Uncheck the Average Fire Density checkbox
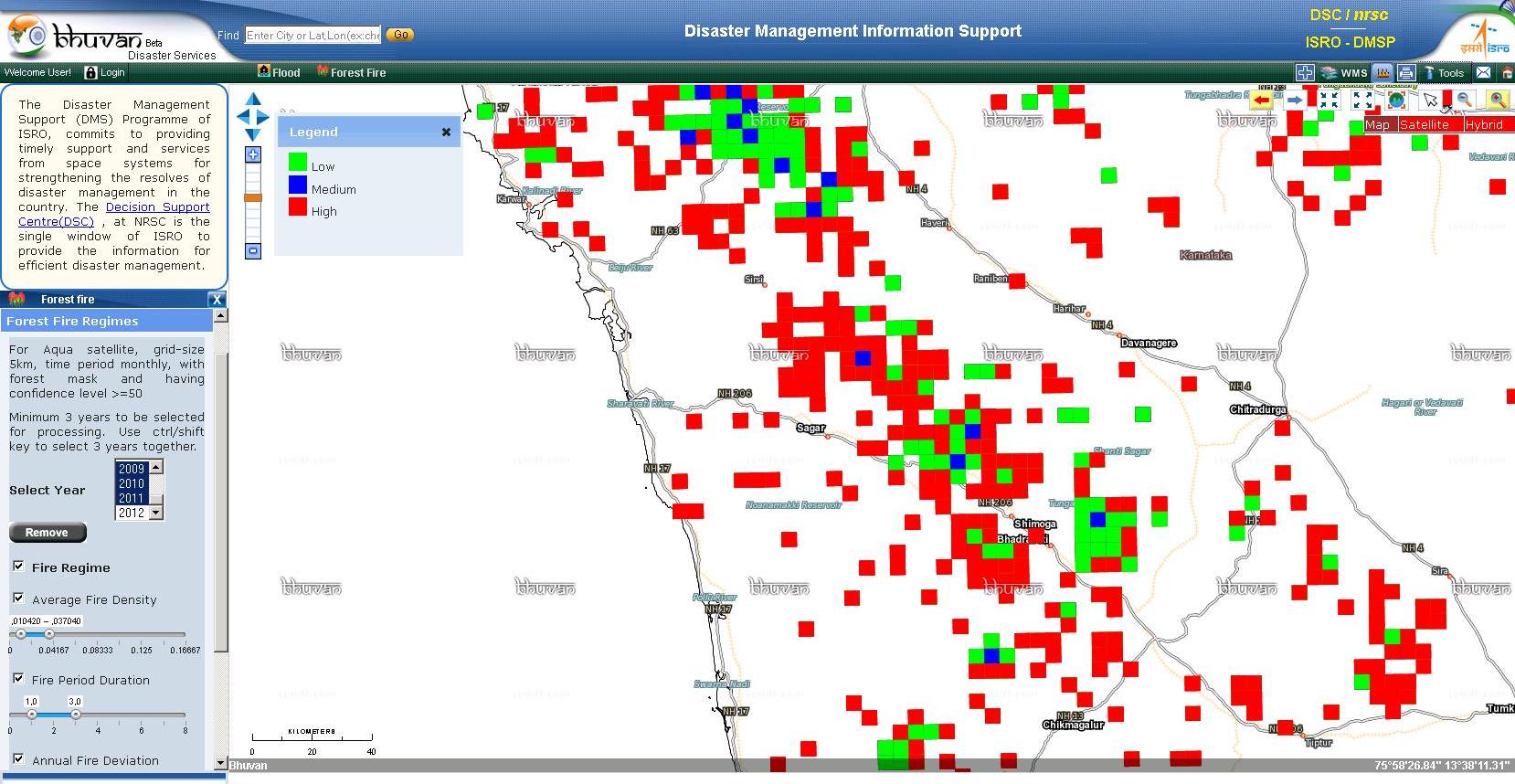The image size is (1515, 784). 18,599
